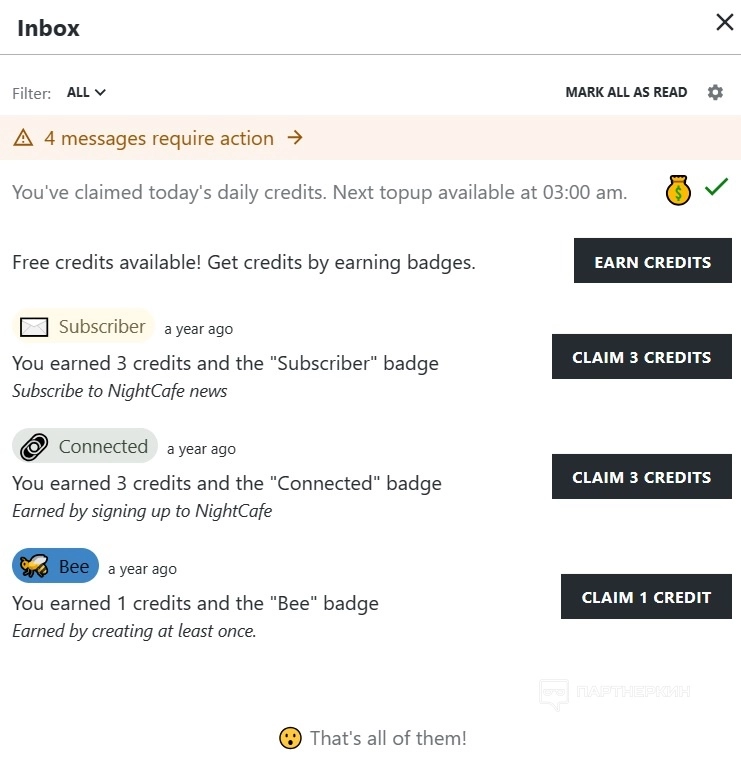This screenshot has width=741, height=763.
Task: Select the Subscriber badge label
Action: [x=102, y=327]
